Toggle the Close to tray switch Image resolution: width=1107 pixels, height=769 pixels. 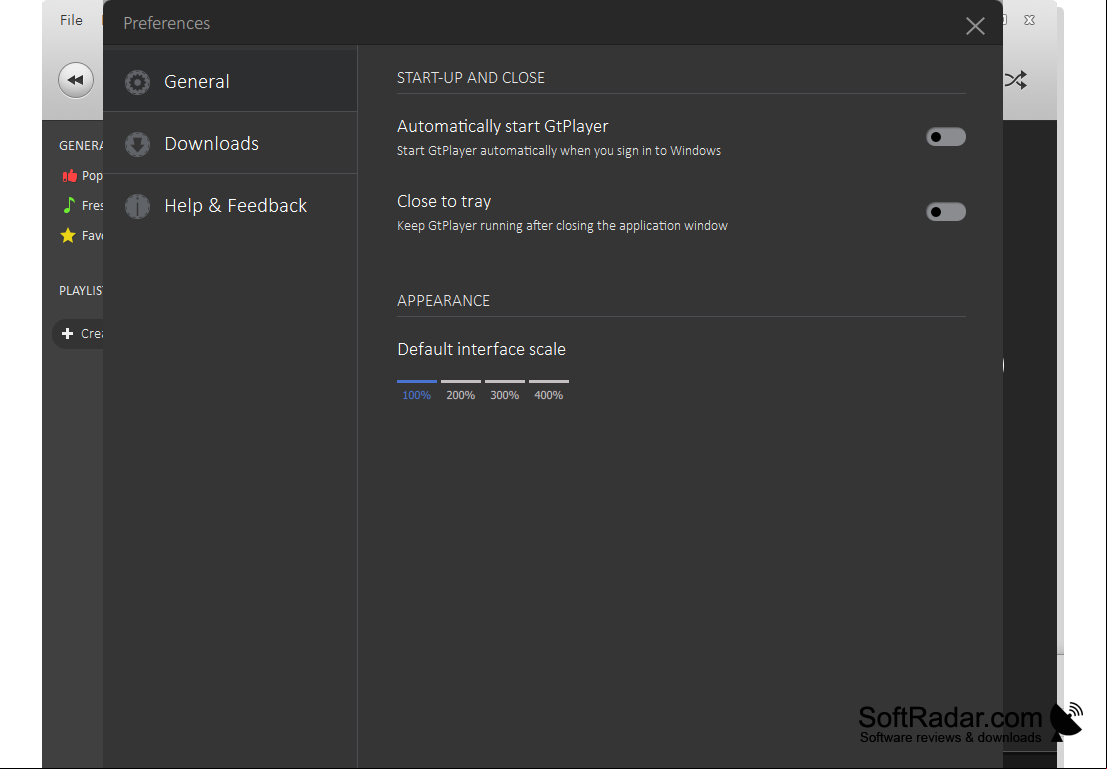(x=945, y=212)
